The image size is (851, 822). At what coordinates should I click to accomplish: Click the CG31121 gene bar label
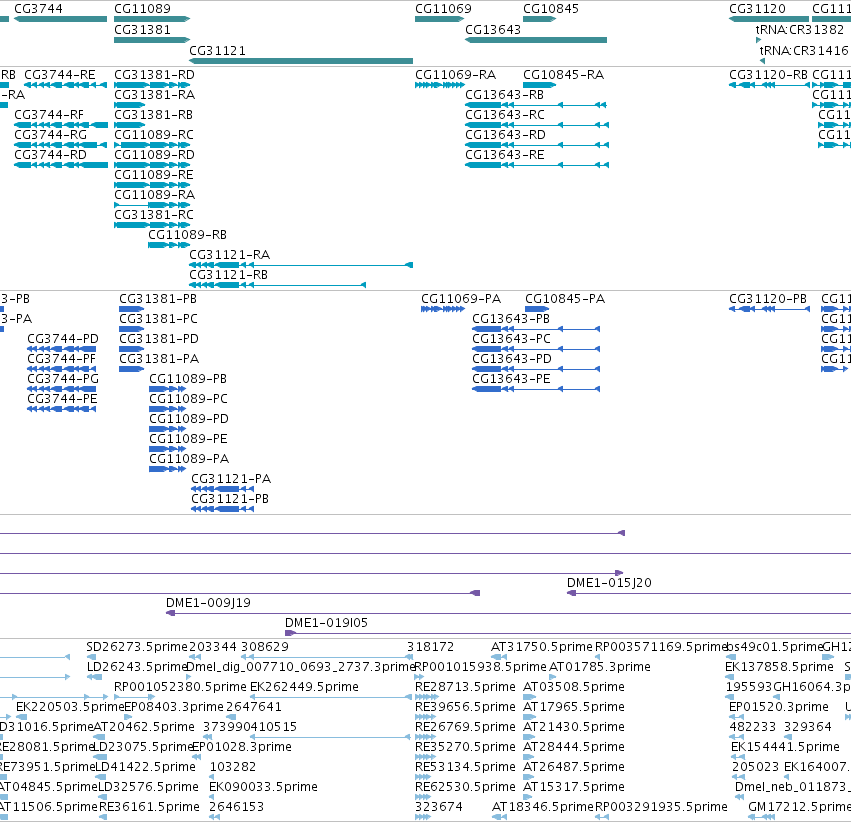coord(217,50)
